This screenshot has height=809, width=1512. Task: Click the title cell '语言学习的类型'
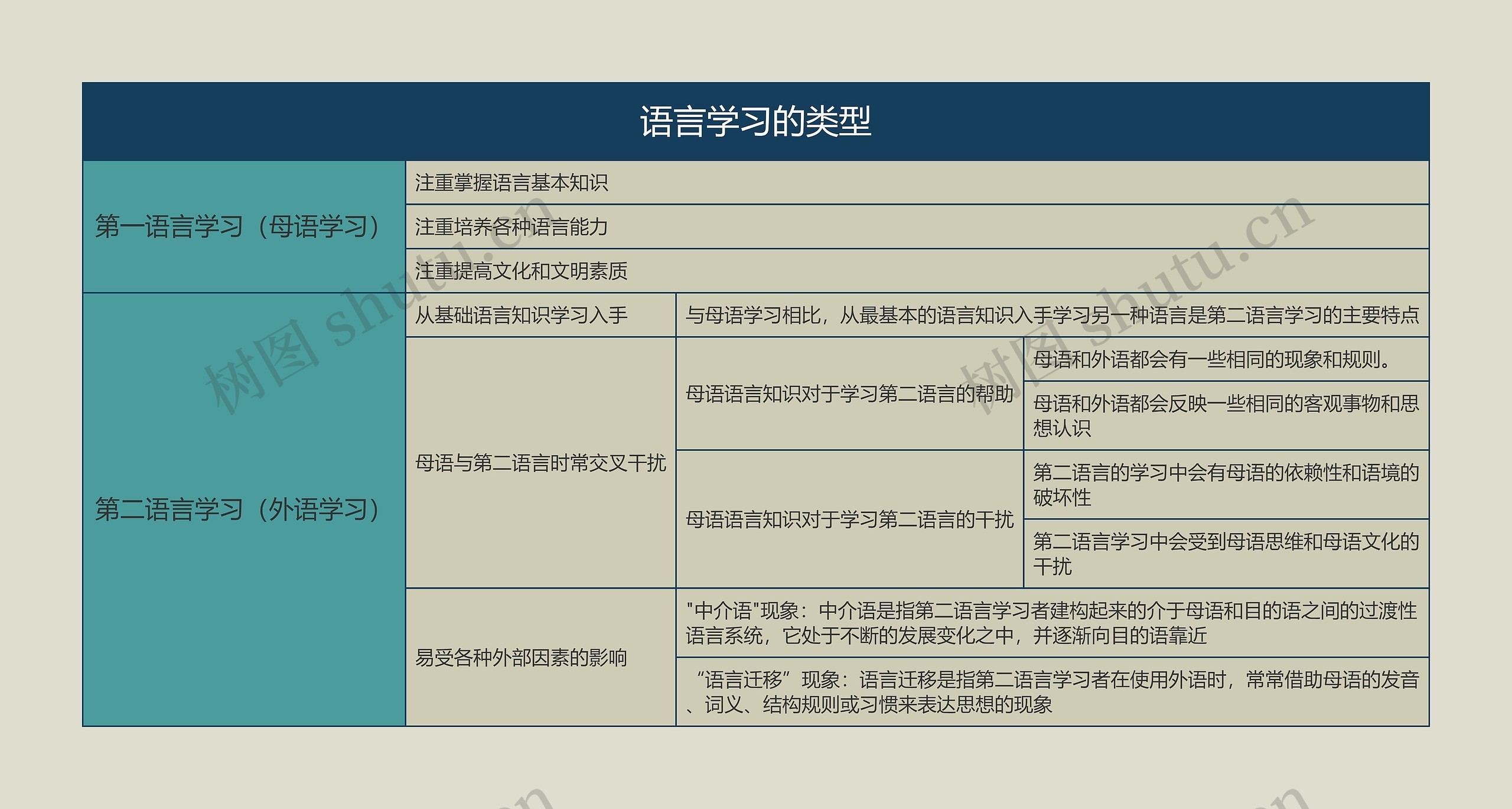click(x=755, y=121)
